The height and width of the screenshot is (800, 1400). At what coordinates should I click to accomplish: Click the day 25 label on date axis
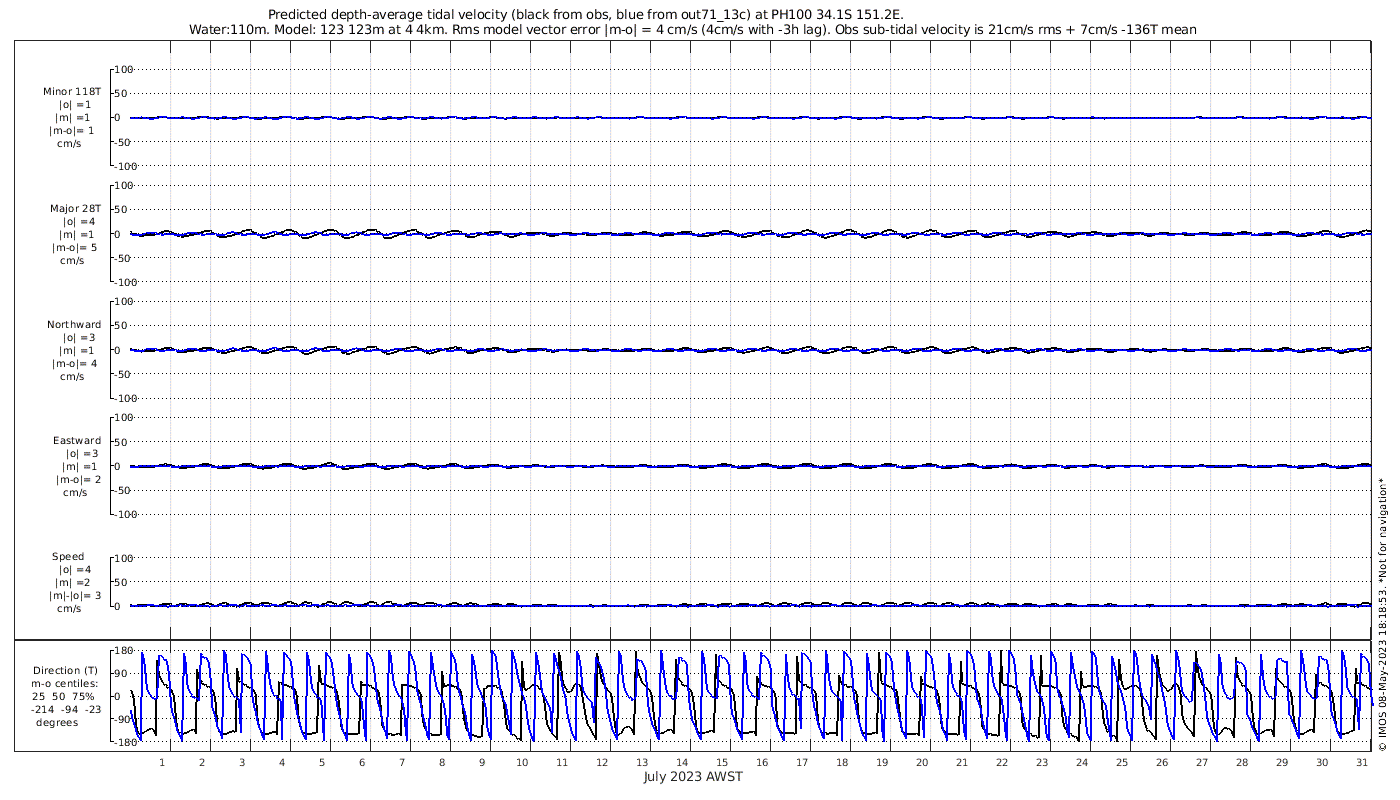[1122, 762]
